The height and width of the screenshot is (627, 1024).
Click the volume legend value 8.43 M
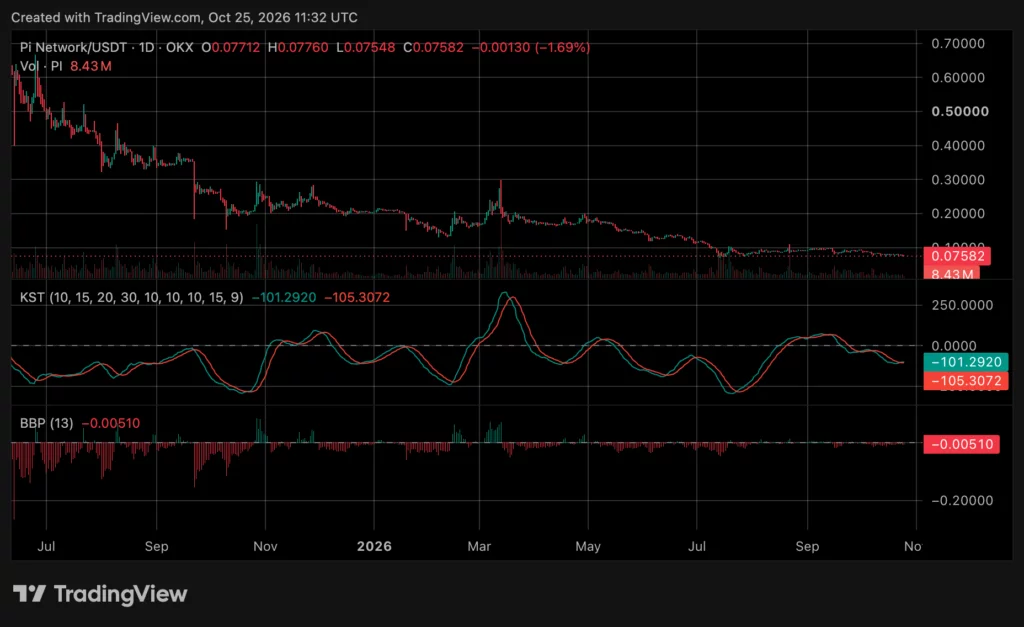coord(91,66)
